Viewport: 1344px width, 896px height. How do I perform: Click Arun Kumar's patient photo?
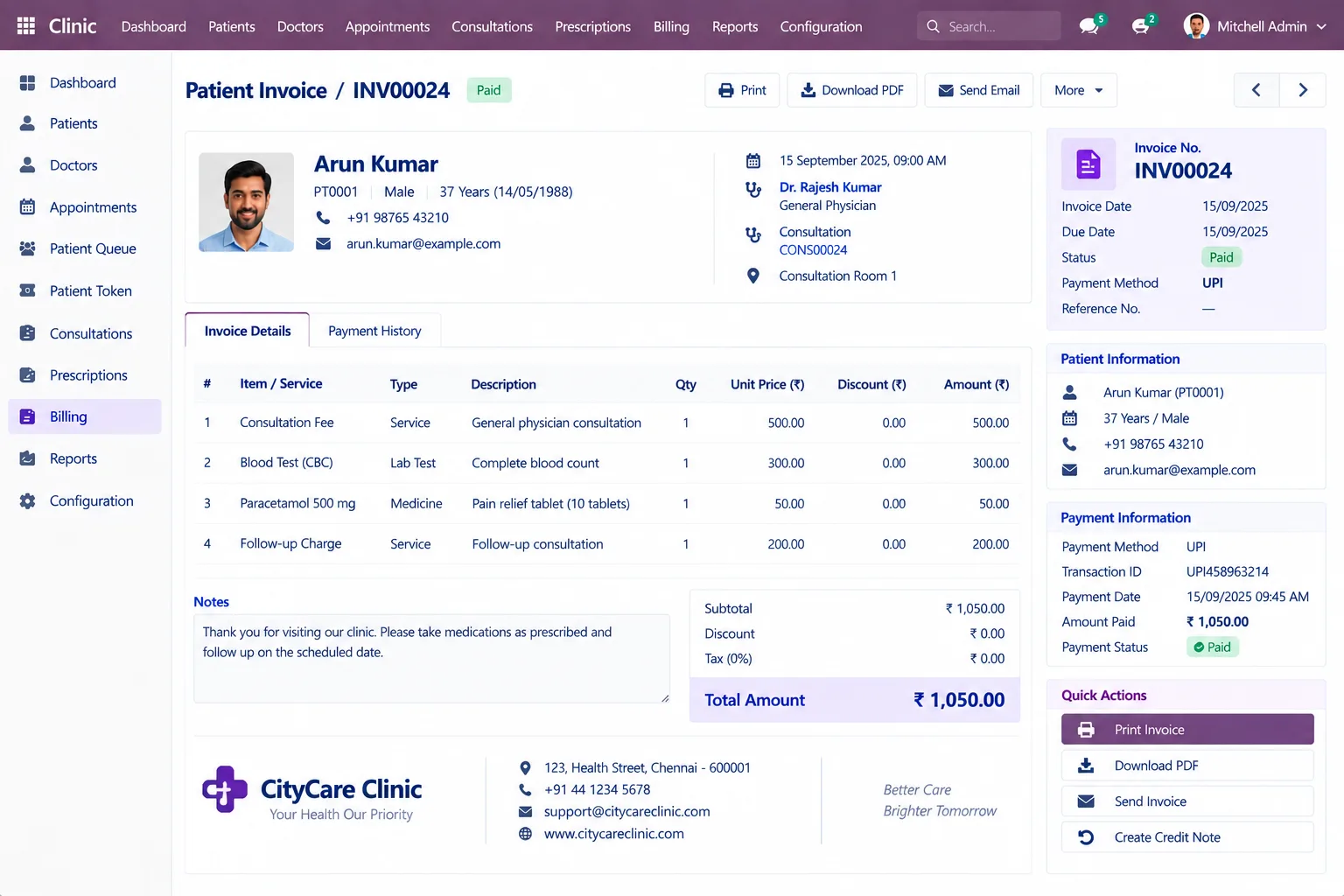247,202
